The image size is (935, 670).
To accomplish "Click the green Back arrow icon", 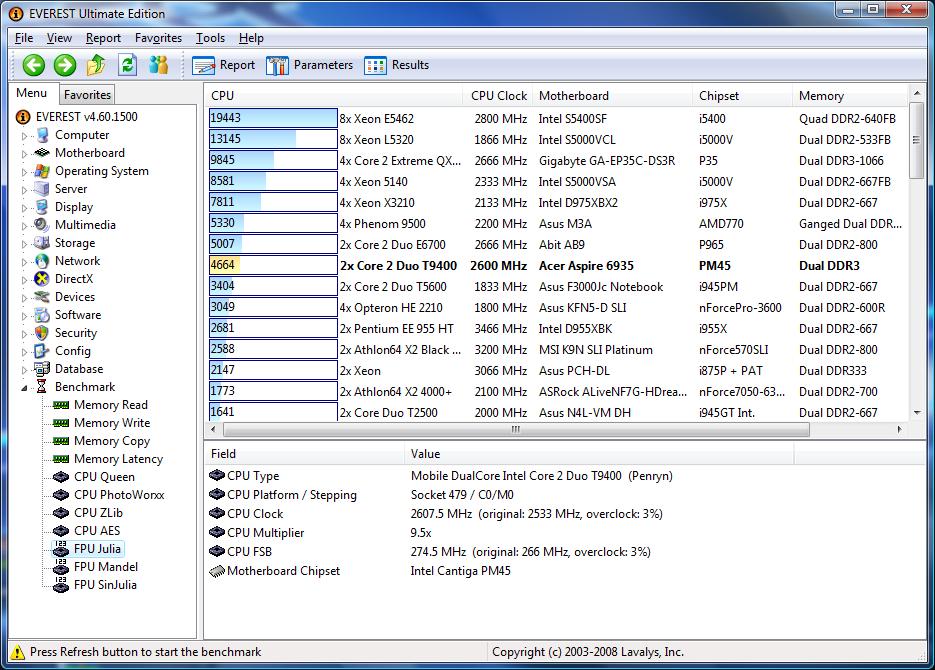I will point(34,65).
